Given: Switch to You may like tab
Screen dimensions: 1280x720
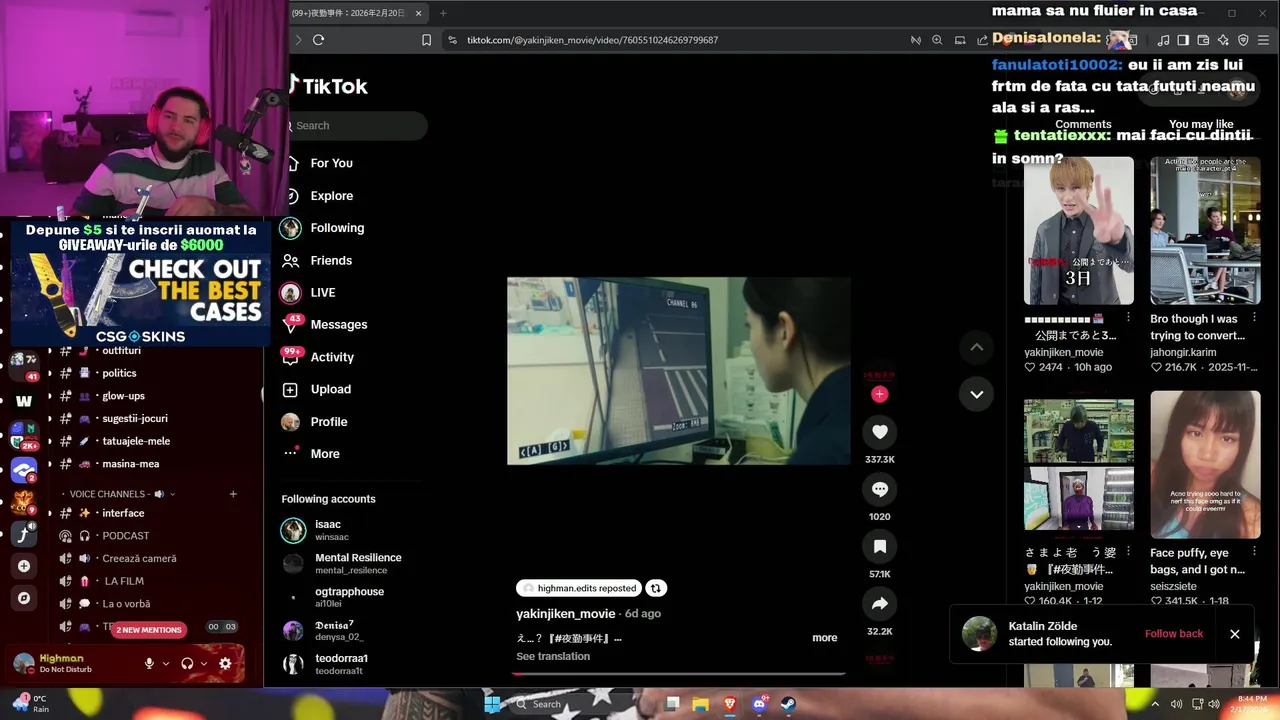Looking at the screenshot, I should coord(1201,125).
